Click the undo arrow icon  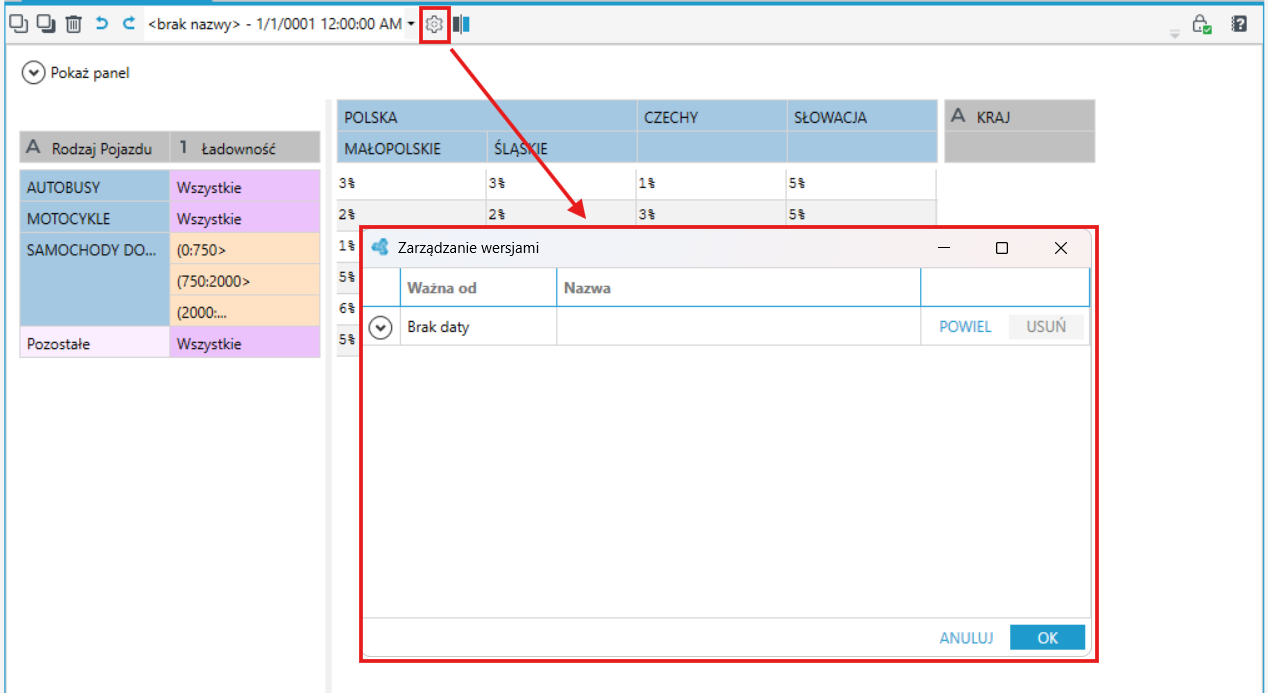coord(102,23)
